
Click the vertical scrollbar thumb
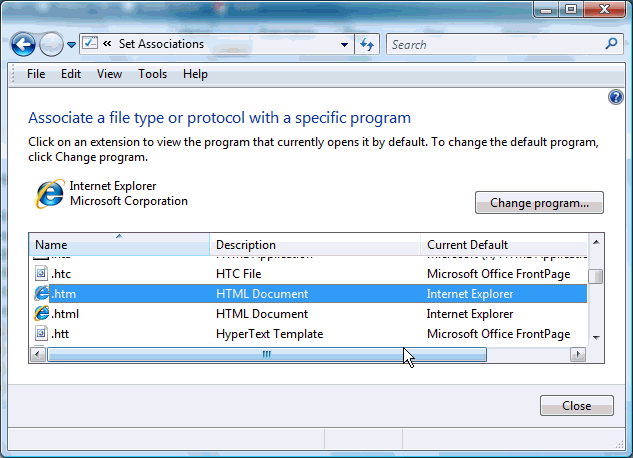(x=596, y=277)
